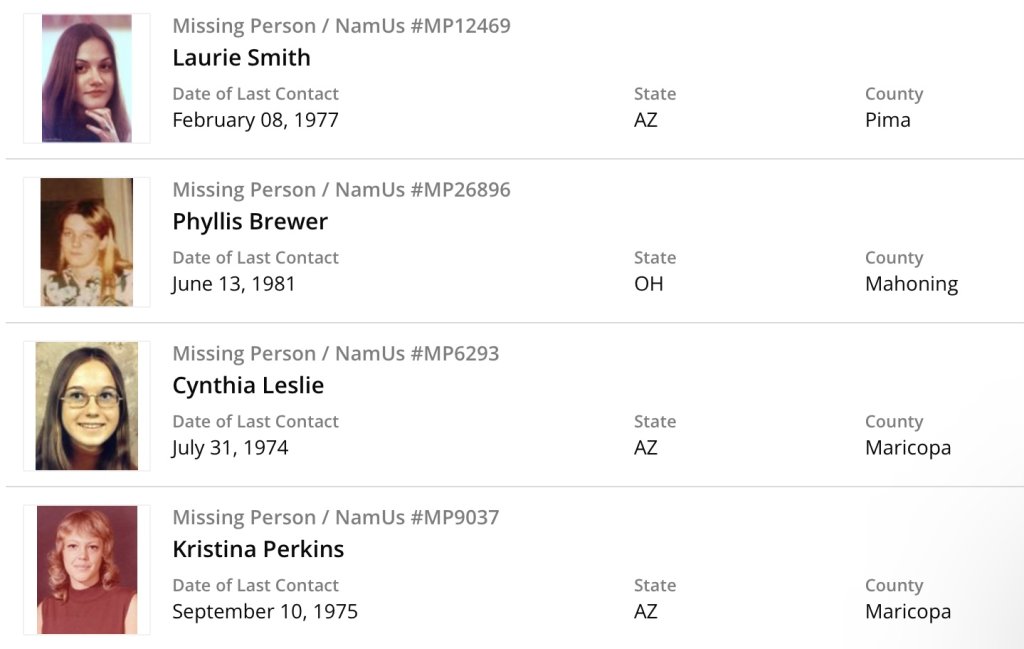
Task: Select the June 13, 1981 date
Action: coord(234,284)
